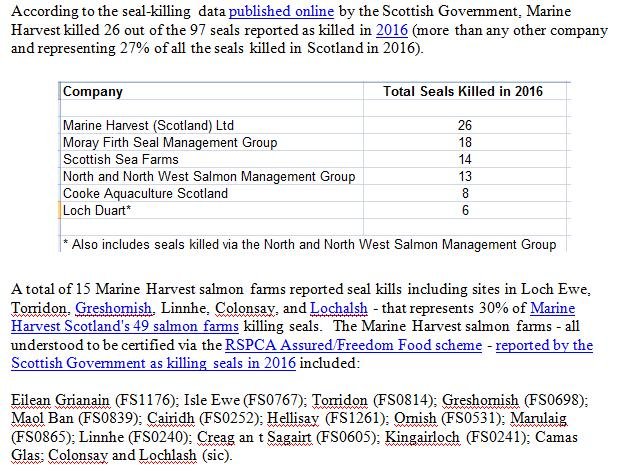
Task: Select the "Company" column header cell
Action: tap(93, 91)
